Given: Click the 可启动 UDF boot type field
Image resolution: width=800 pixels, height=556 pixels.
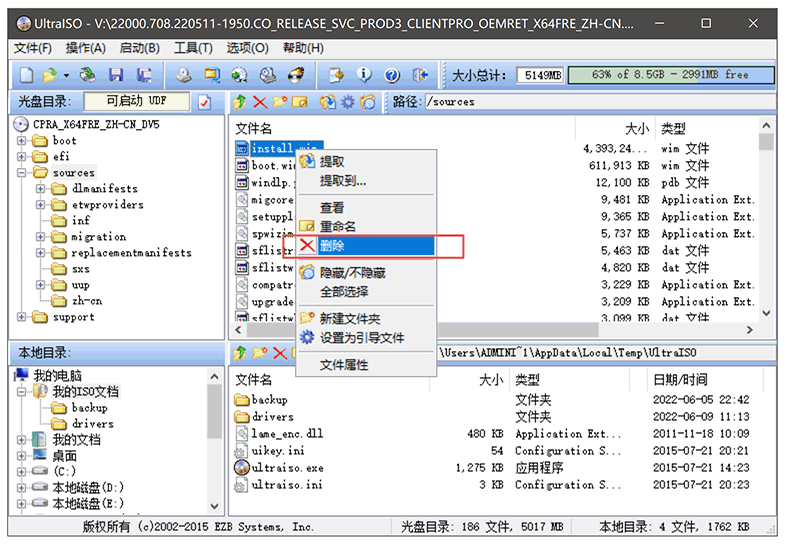Looking at the screenshot, I should (x=136, y=101).
